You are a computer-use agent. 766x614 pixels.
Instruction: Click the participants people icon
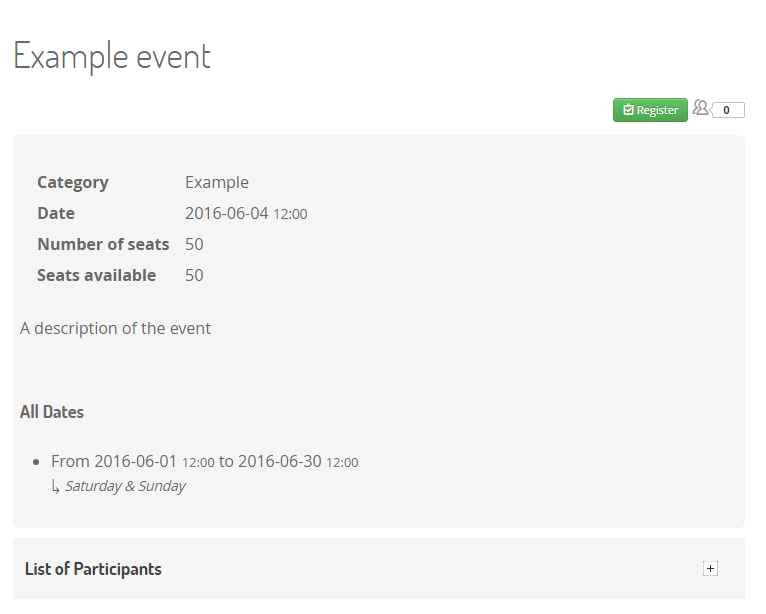point(700,108)
